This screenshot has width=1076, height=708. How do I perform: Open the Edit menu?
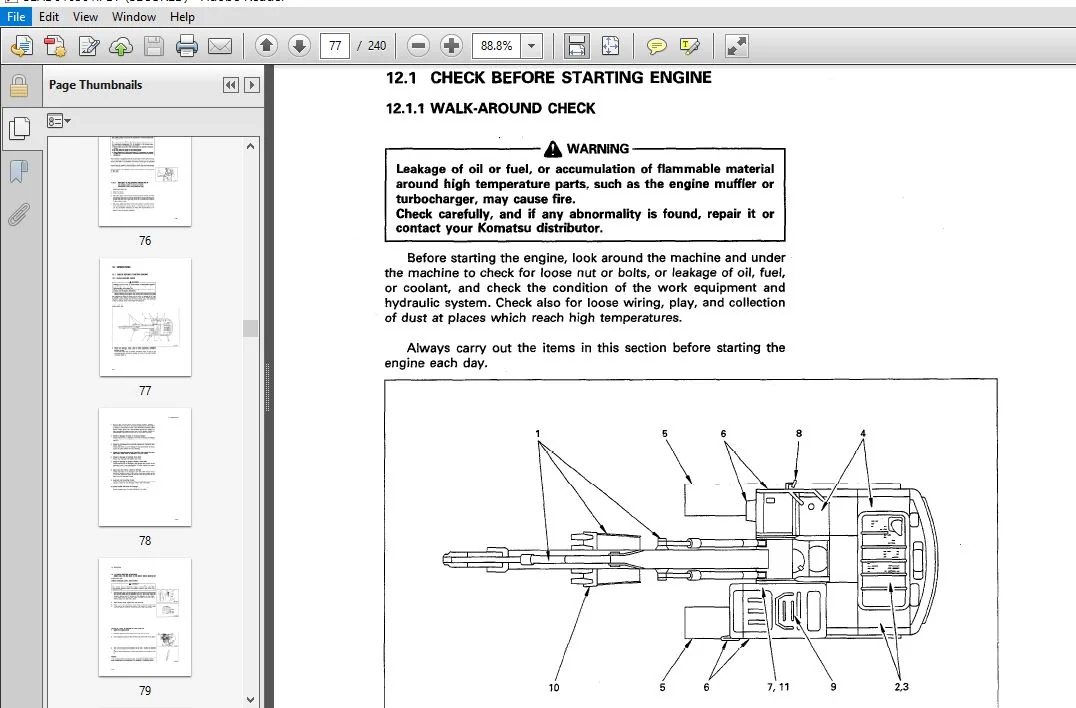49,16
